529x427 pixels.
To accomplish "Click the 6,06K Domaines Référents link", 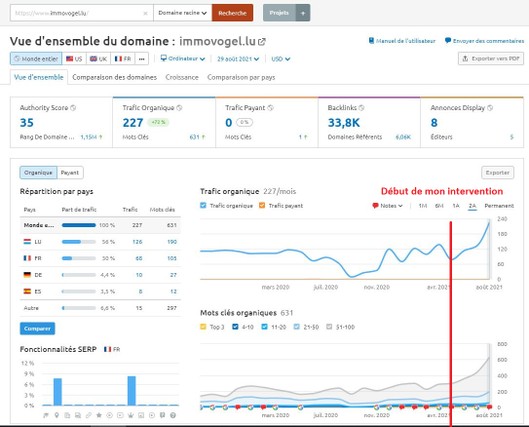I will pyautogui.click(x=403, y=137).
